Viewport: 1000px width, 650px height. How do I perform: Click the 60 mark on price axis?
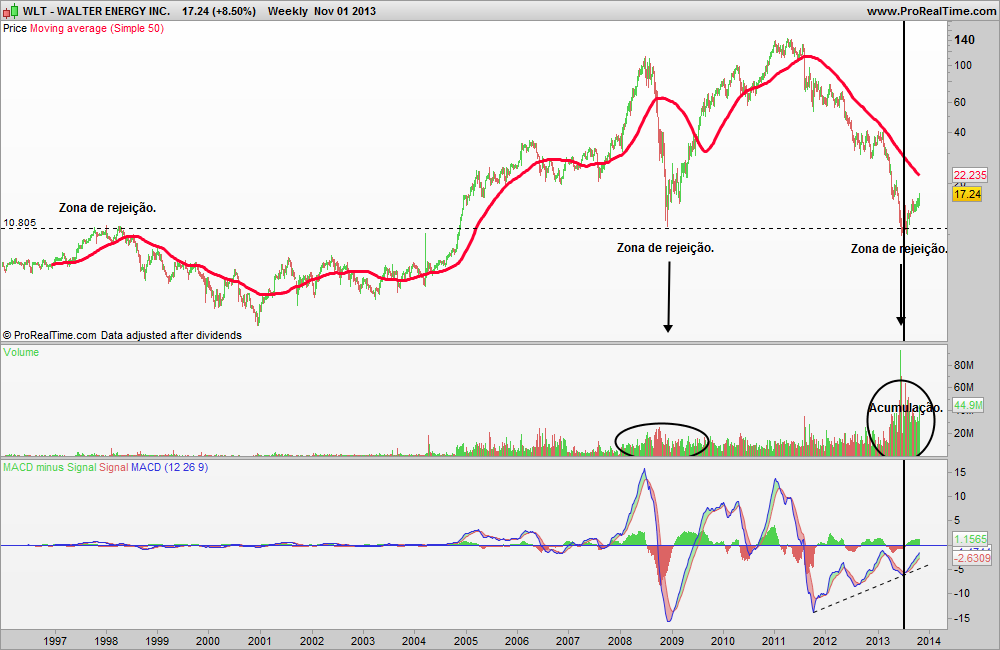(960, 102)
